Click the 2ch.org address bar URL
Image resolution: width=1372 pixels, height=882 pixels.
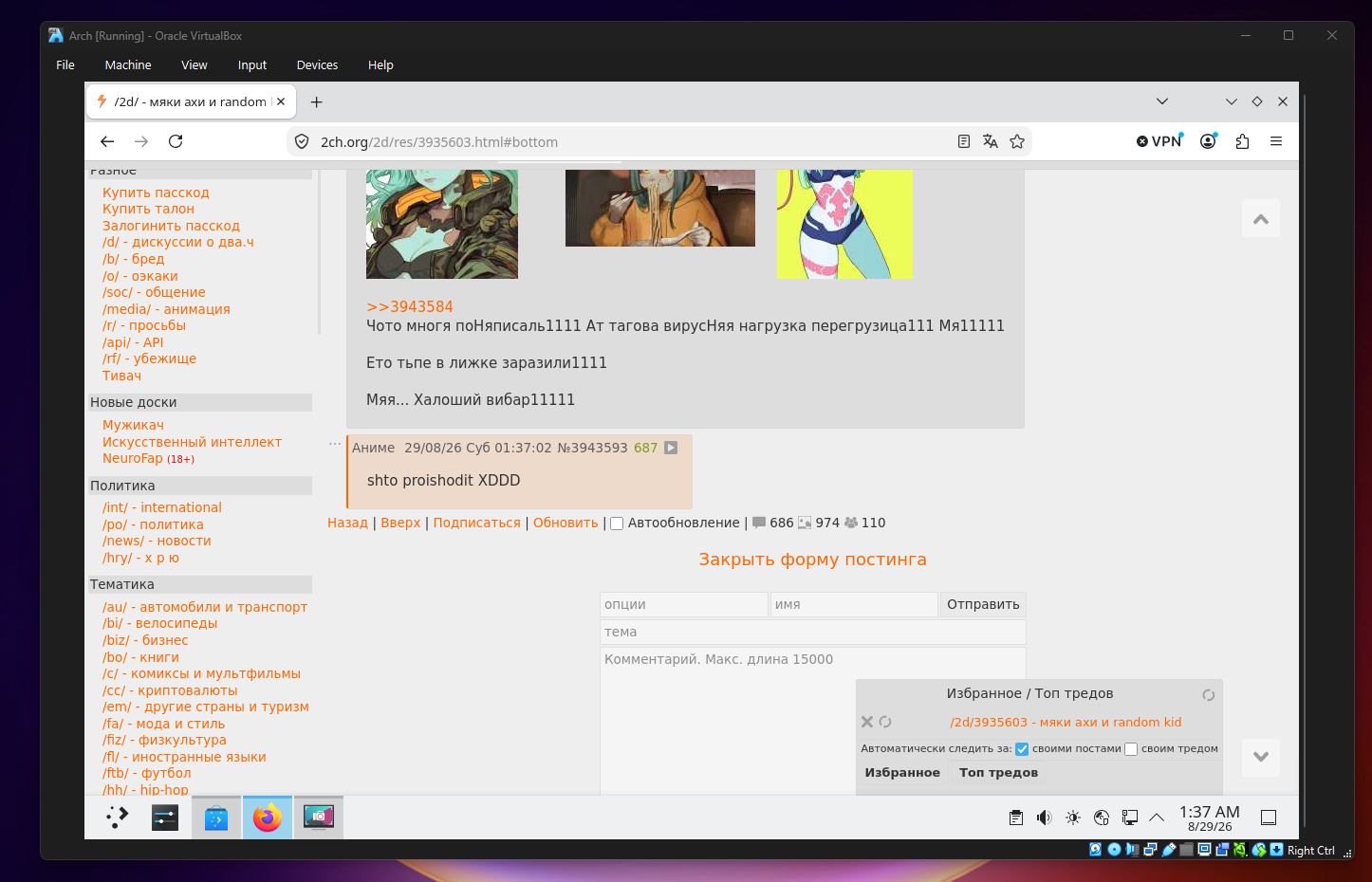(x=439, y=142)
